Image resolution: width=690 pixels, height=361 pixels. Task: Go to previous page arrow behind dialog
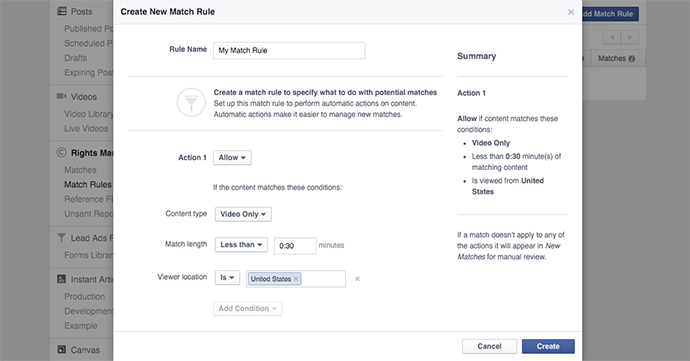click(612, 37)
